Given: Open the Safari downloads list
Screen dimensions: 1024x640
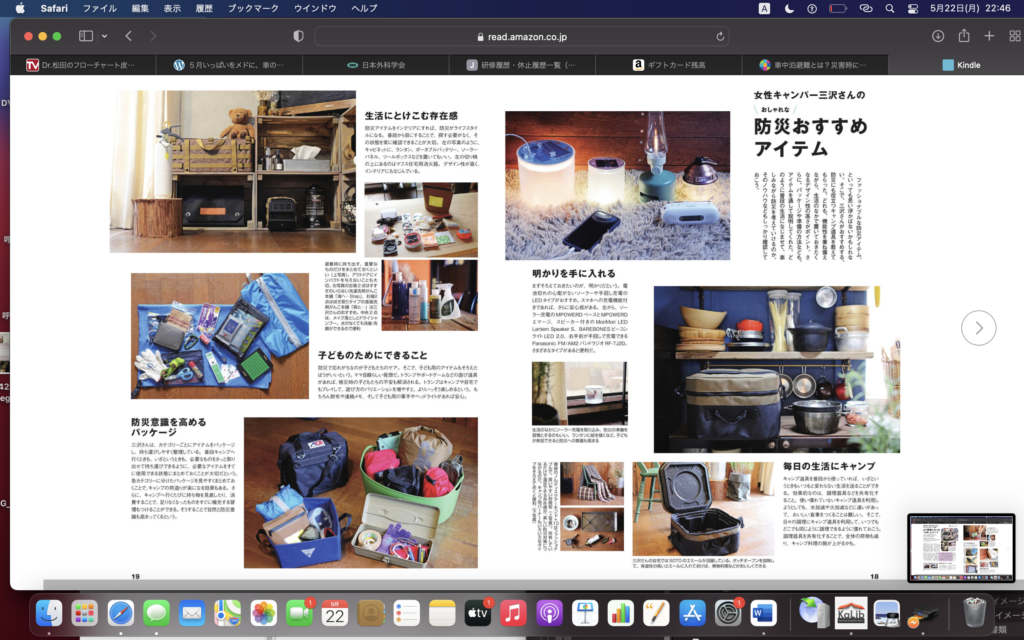Looking at the screenshot, I should [x=937, y=36].
